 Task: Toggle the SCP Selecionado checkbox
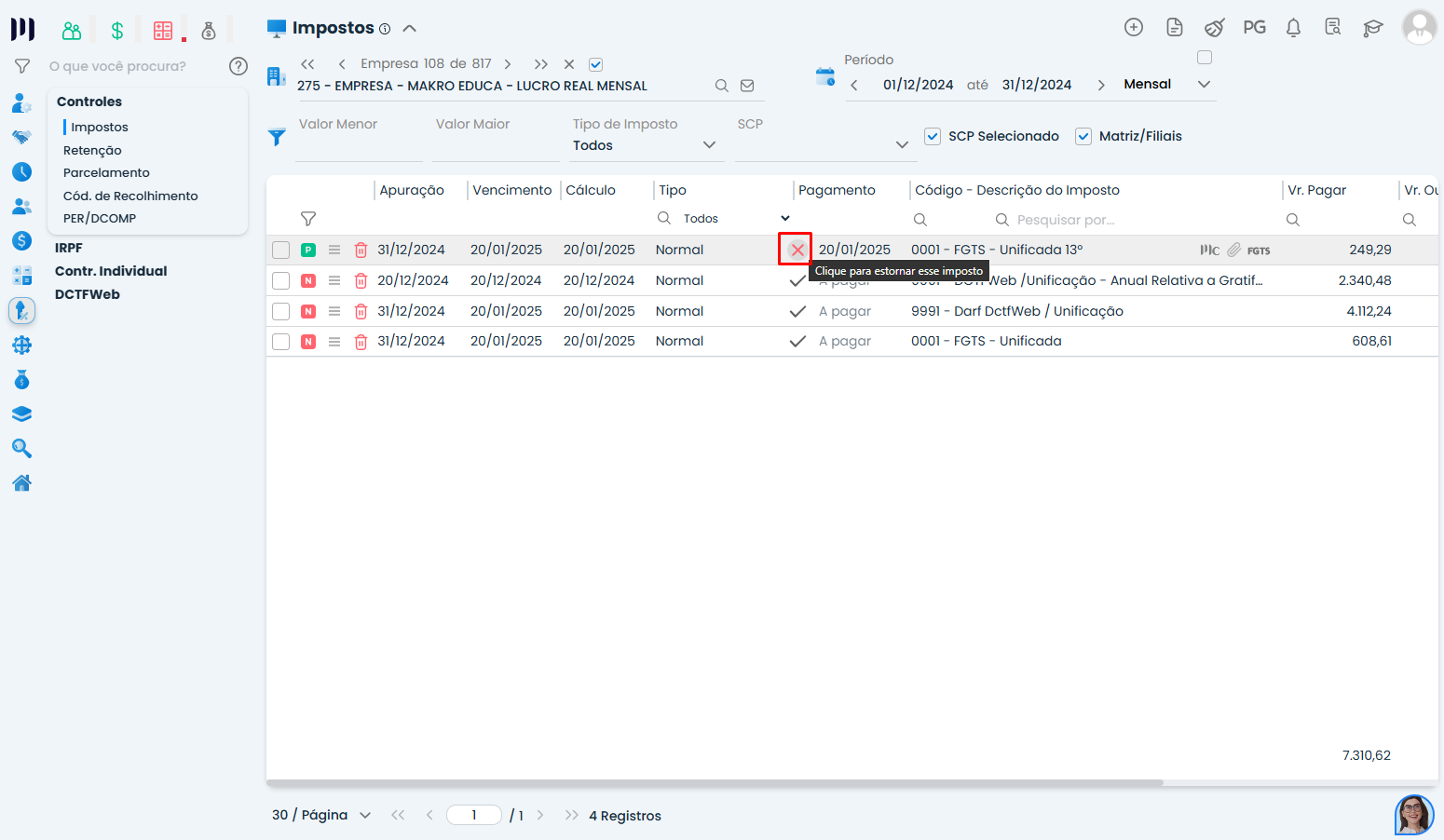point(933,136)
